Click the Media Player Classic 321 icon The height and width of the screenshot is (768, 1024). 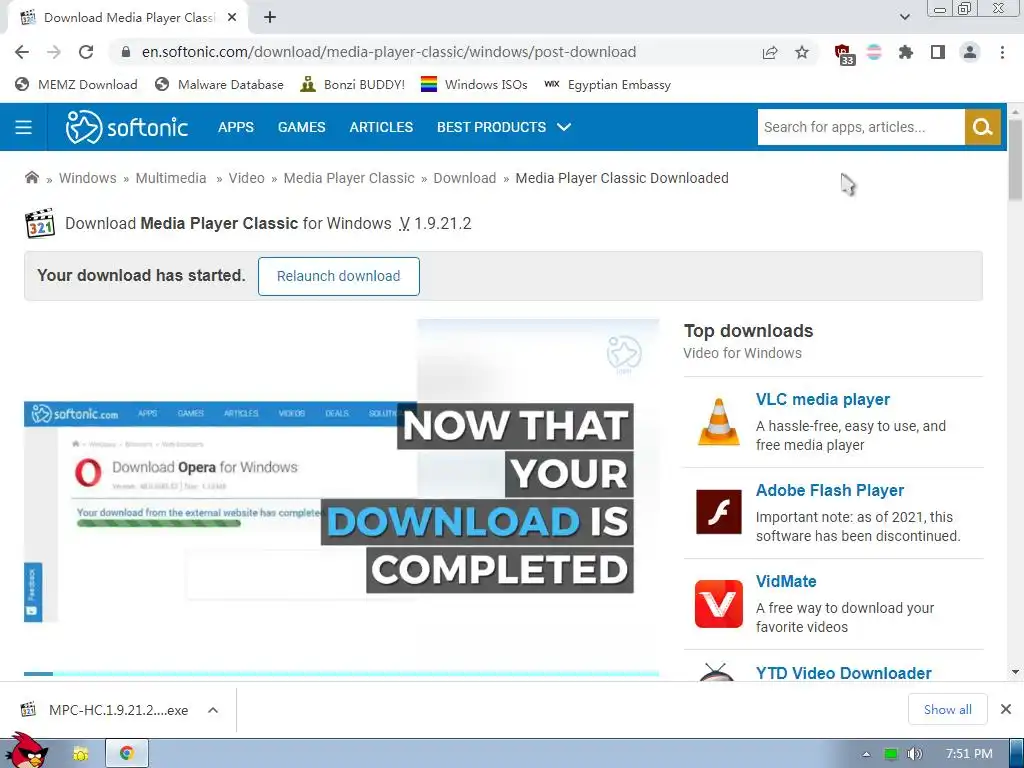(40, 223)
